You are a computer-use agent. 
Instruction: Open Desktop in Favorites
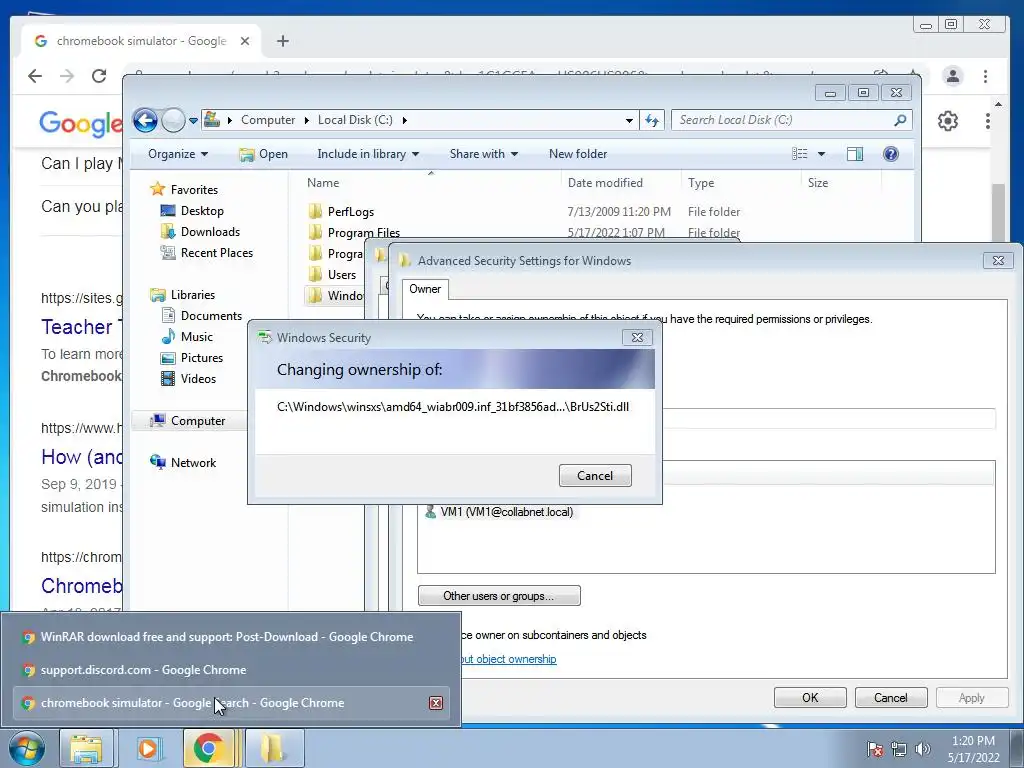[202, 211]
